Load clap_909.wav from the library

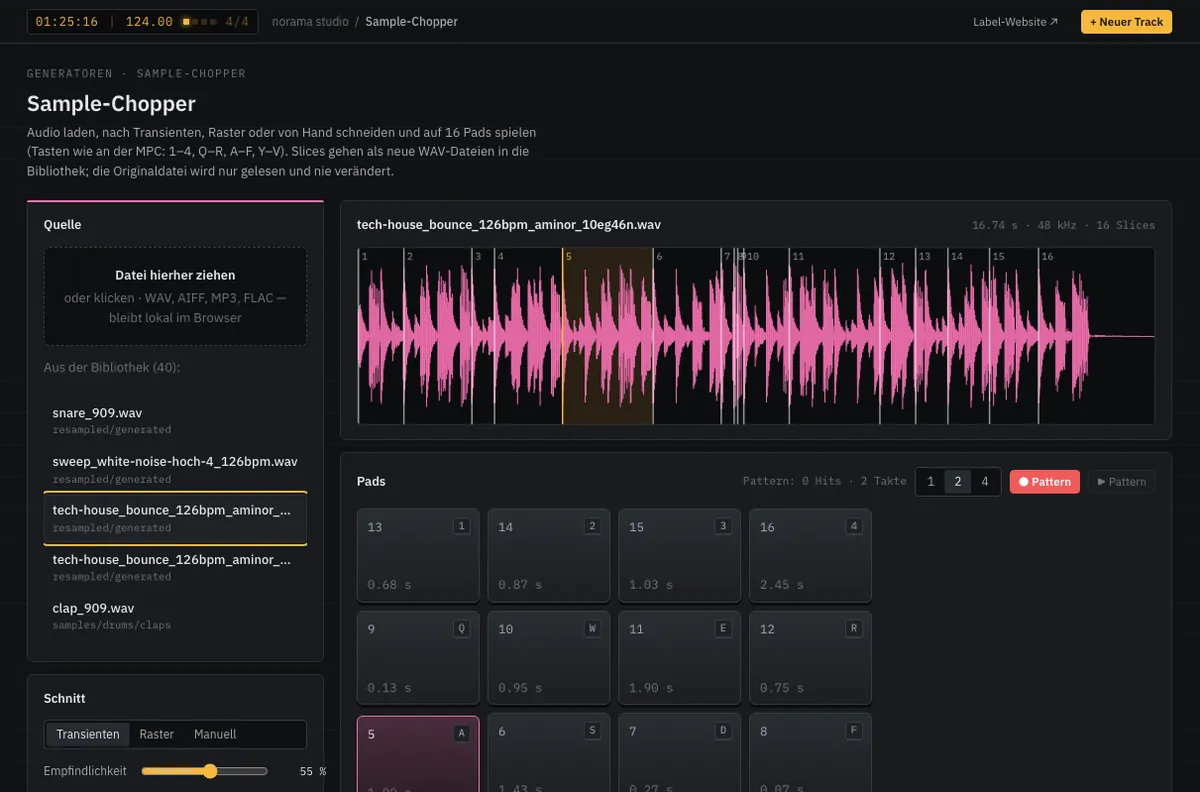tap(175, 615)
